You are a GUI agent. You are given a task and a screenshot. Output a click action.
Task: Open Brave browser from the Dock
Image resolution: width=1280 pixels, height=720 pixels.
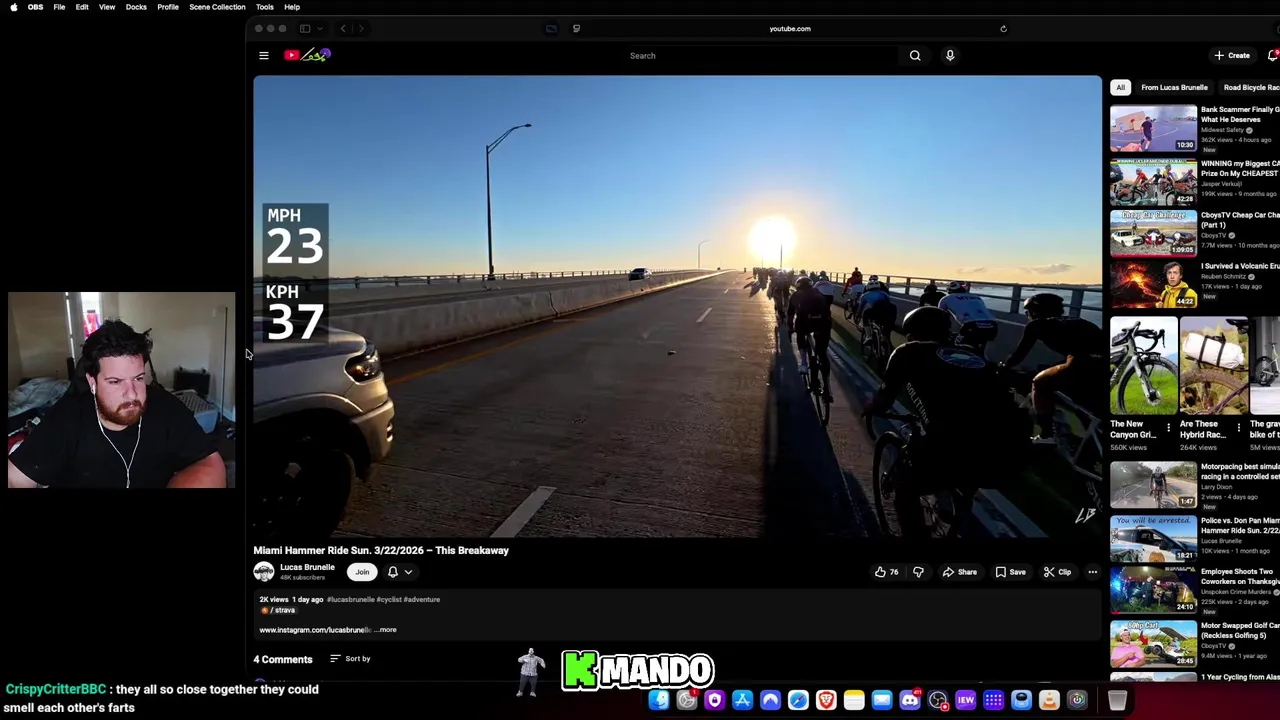coord(826,700)
